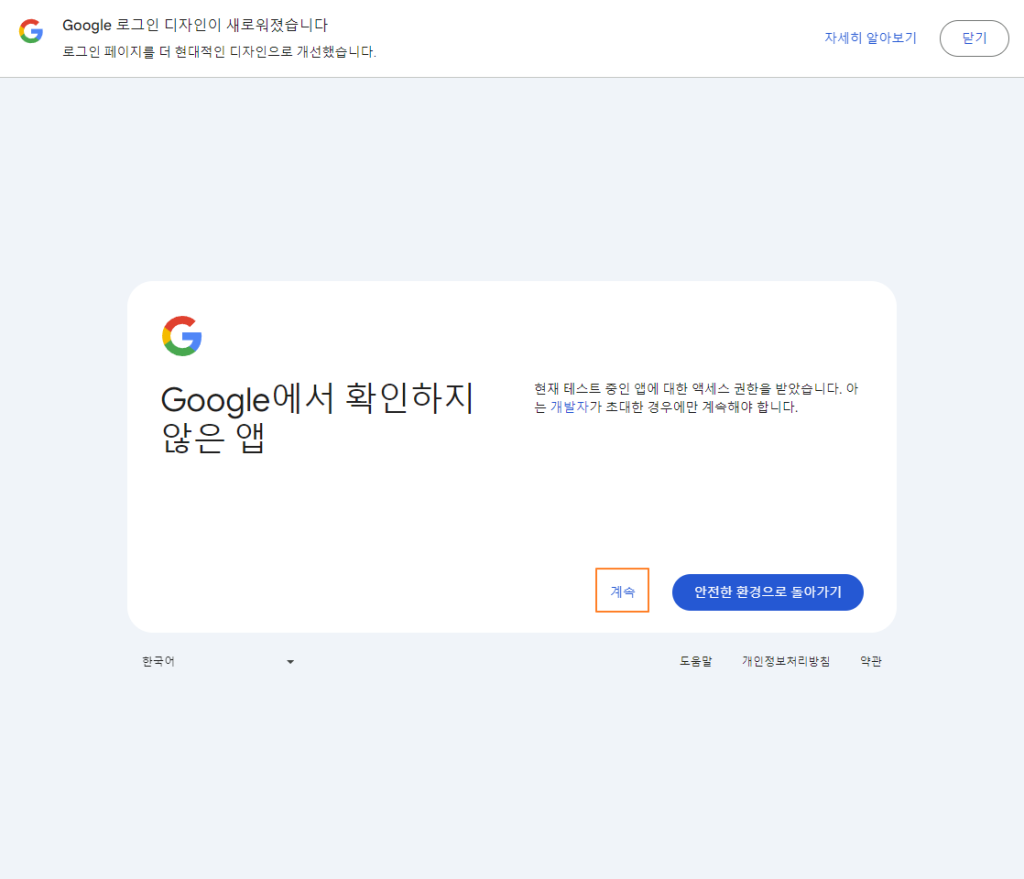Dismiss the banner with the 닫기 button
Screen dimensions: 1024x879
click(x=974, y=38)
